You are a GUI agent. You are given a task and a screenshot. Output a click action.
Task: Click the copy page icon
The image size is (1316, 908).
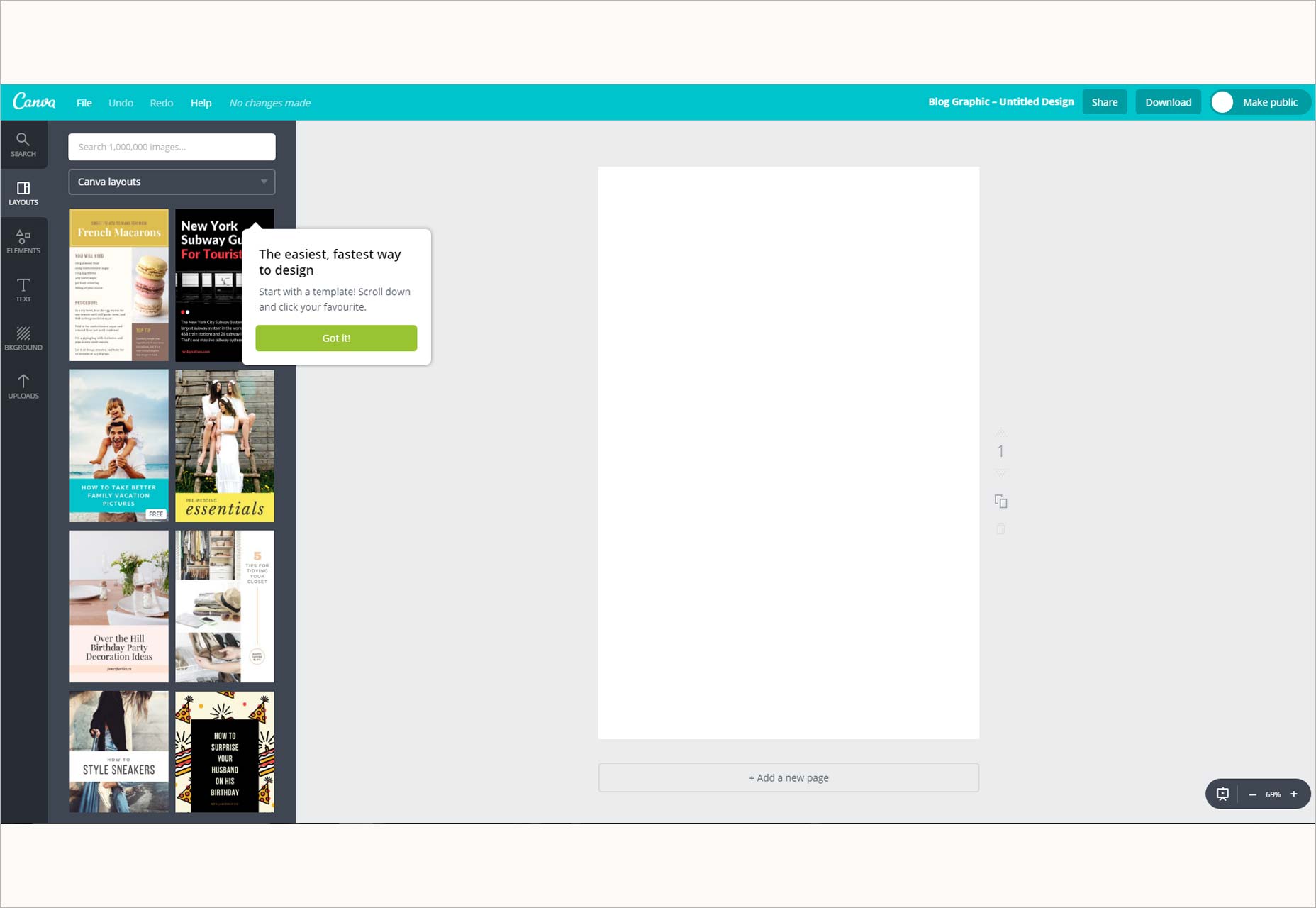(1000, 502)
